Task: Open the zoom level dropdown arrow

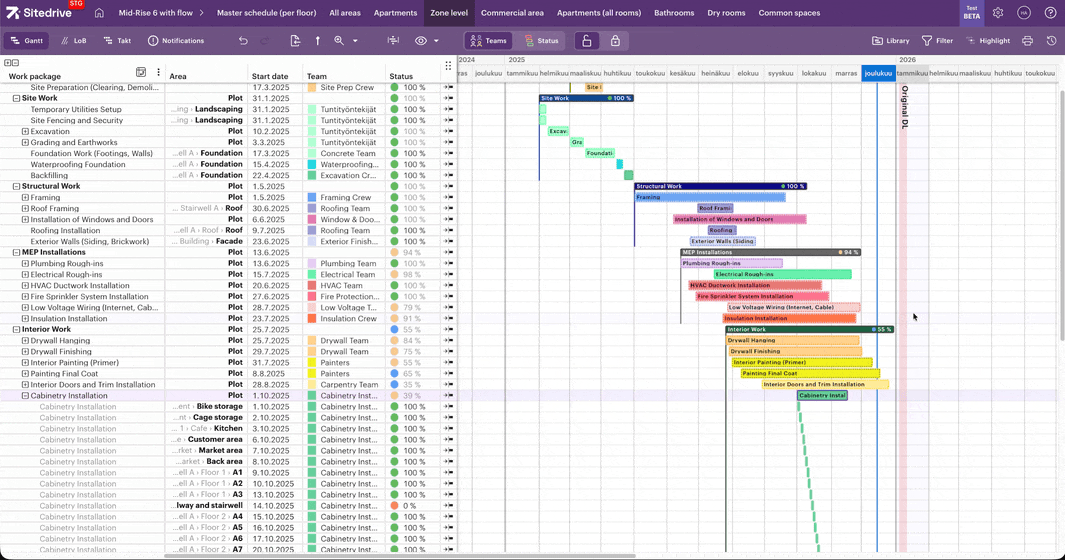Action: point(355,41)
